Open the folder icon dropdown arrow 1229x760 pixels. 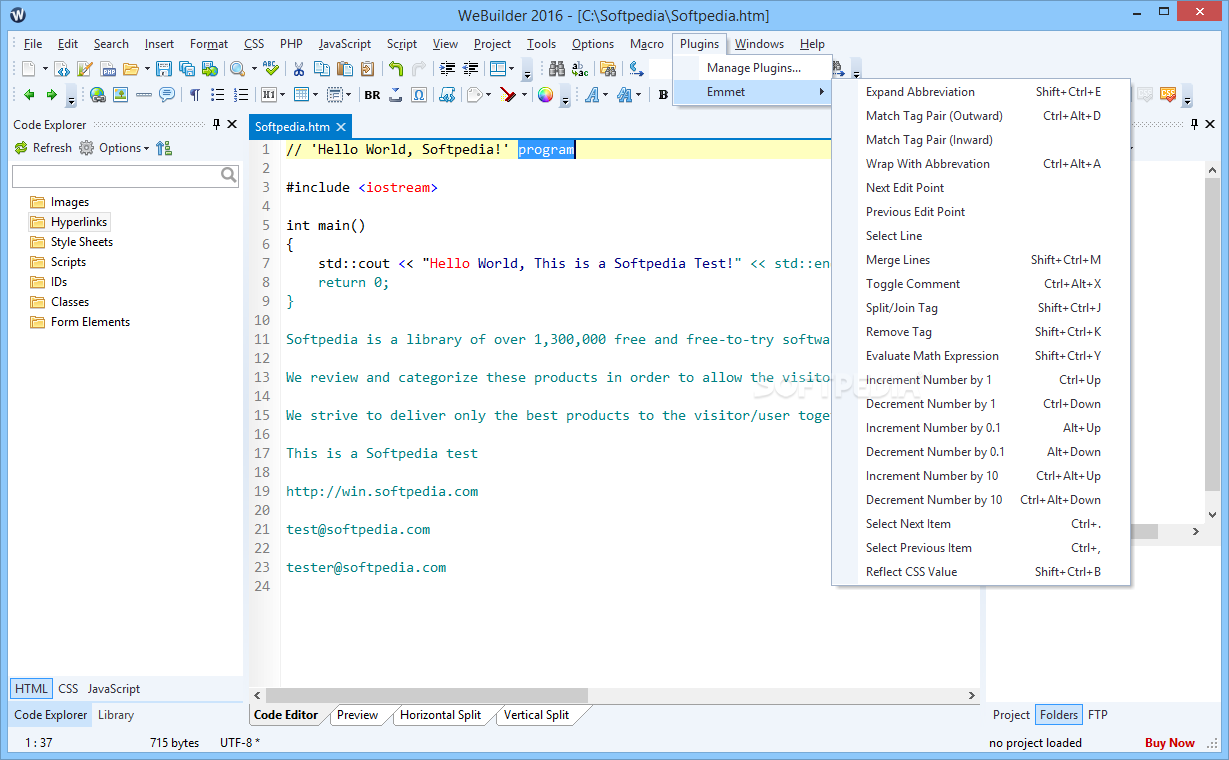point(148,69)
